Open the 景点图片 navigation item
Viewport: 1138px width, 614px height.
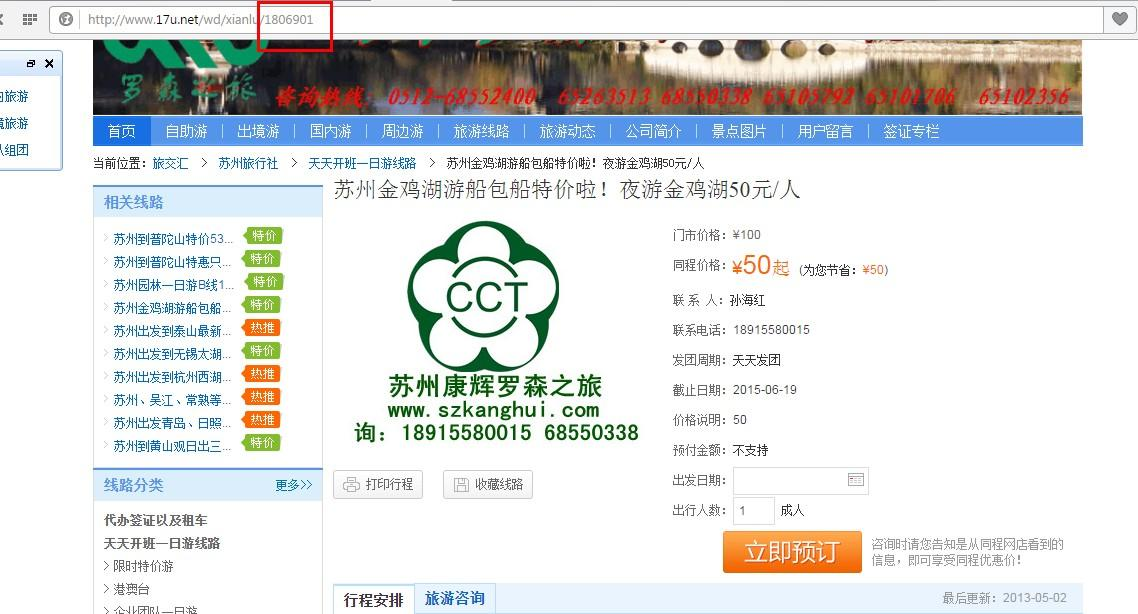739,131
